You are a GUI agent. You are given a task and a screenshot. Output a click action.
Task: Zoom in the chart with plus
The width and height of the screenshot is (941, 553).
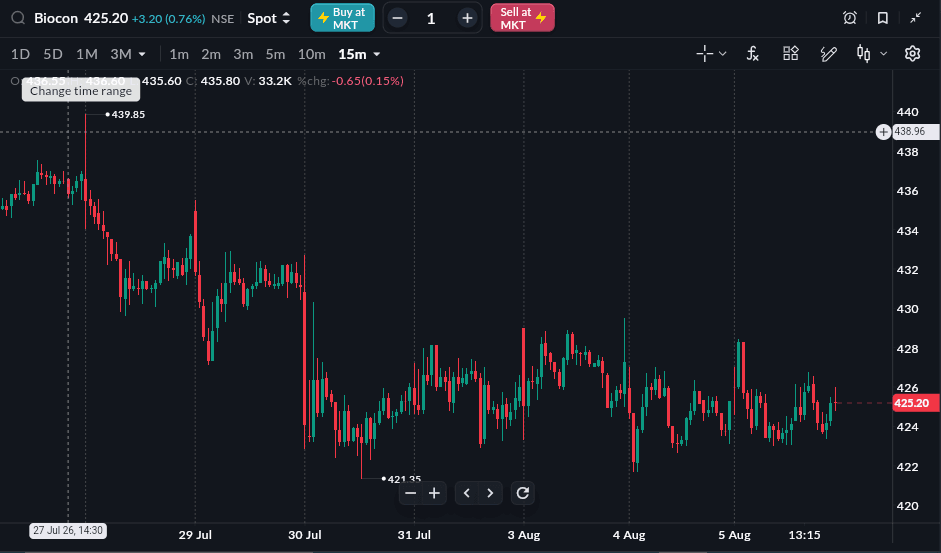pyautogui.click(x=434, y=493)
